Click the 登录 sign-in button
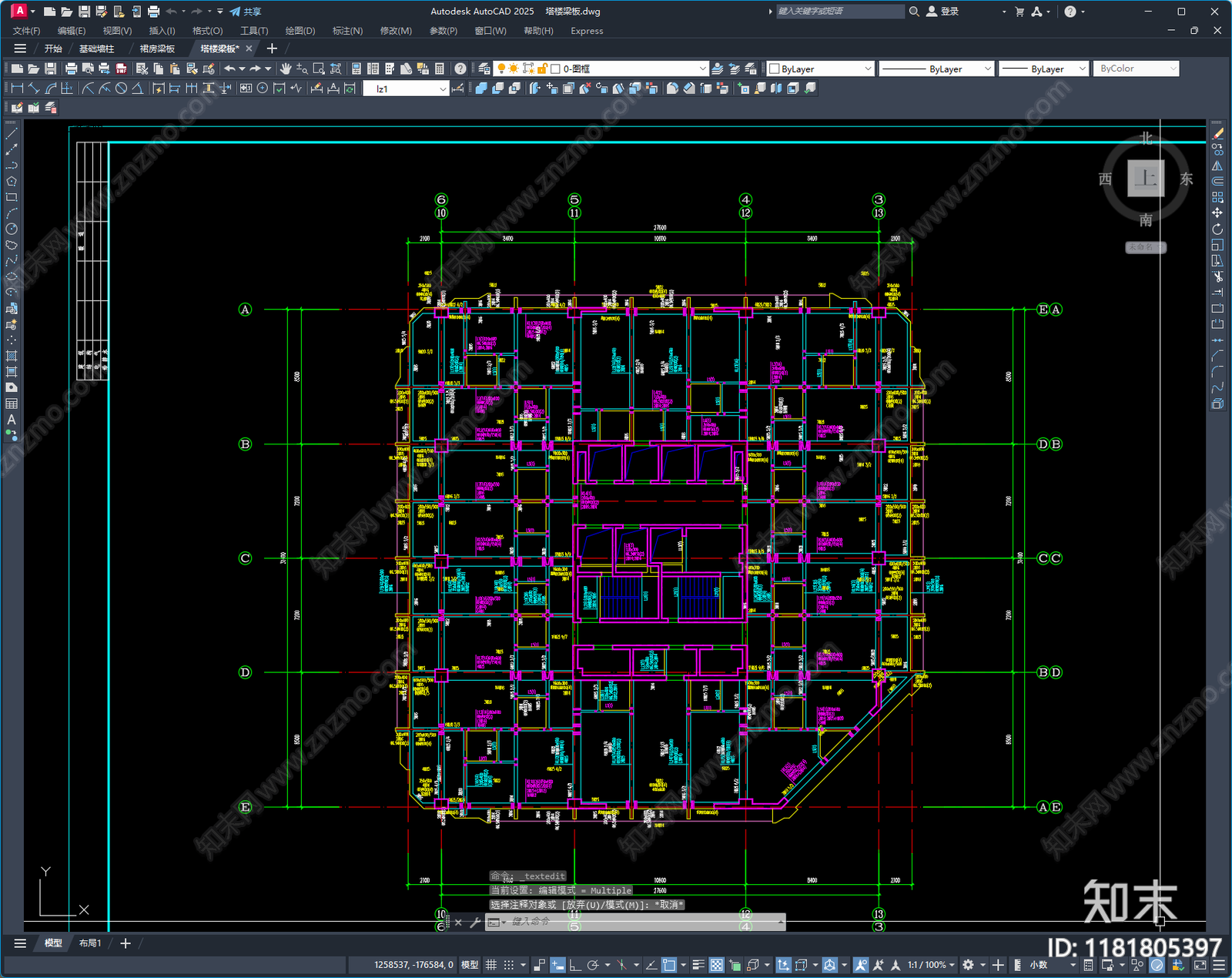The height and width of the screenshot is (978, 1232). click(942, 12)
